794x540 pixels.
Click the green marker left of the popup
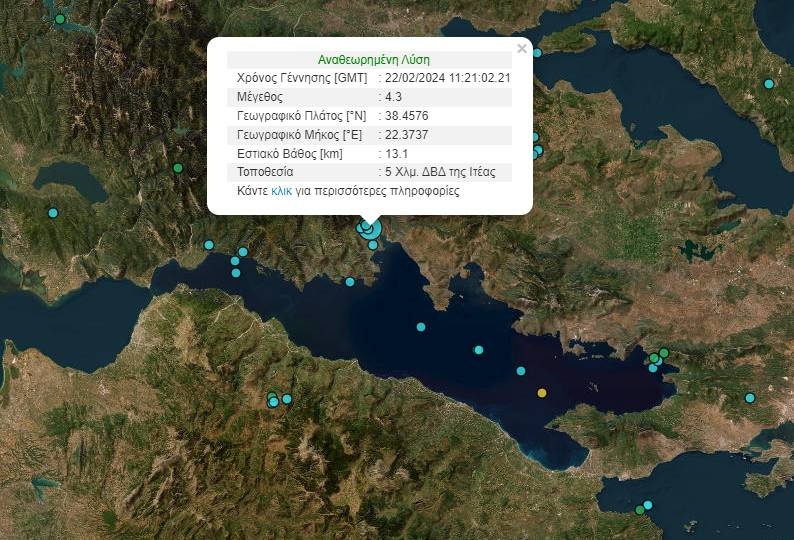[178, 168]
